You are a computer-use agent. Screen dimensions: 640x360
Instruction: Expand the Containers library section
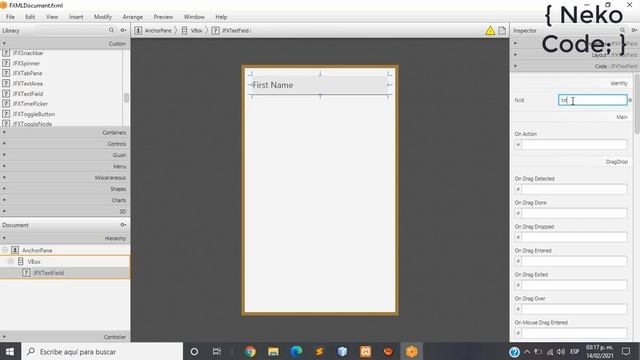click(x=65, y=132)
